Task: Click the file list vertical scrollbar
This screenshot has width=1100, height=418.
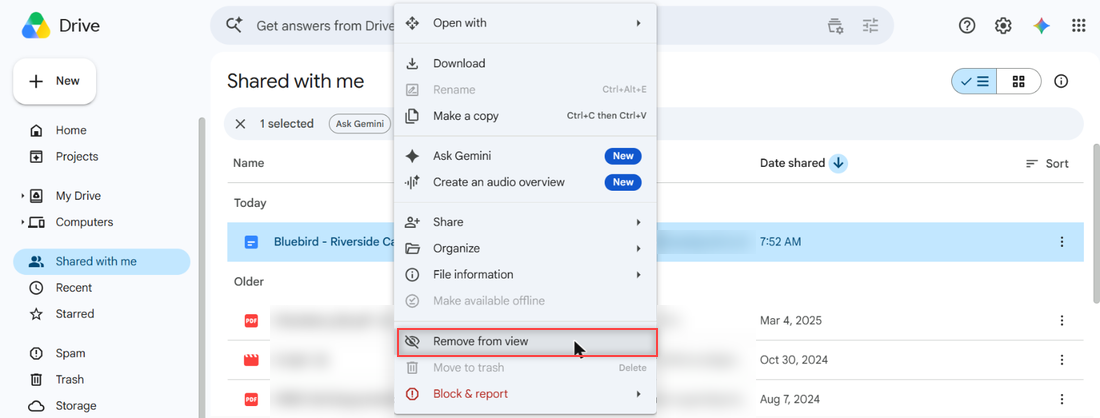Action: [1096, 223]
